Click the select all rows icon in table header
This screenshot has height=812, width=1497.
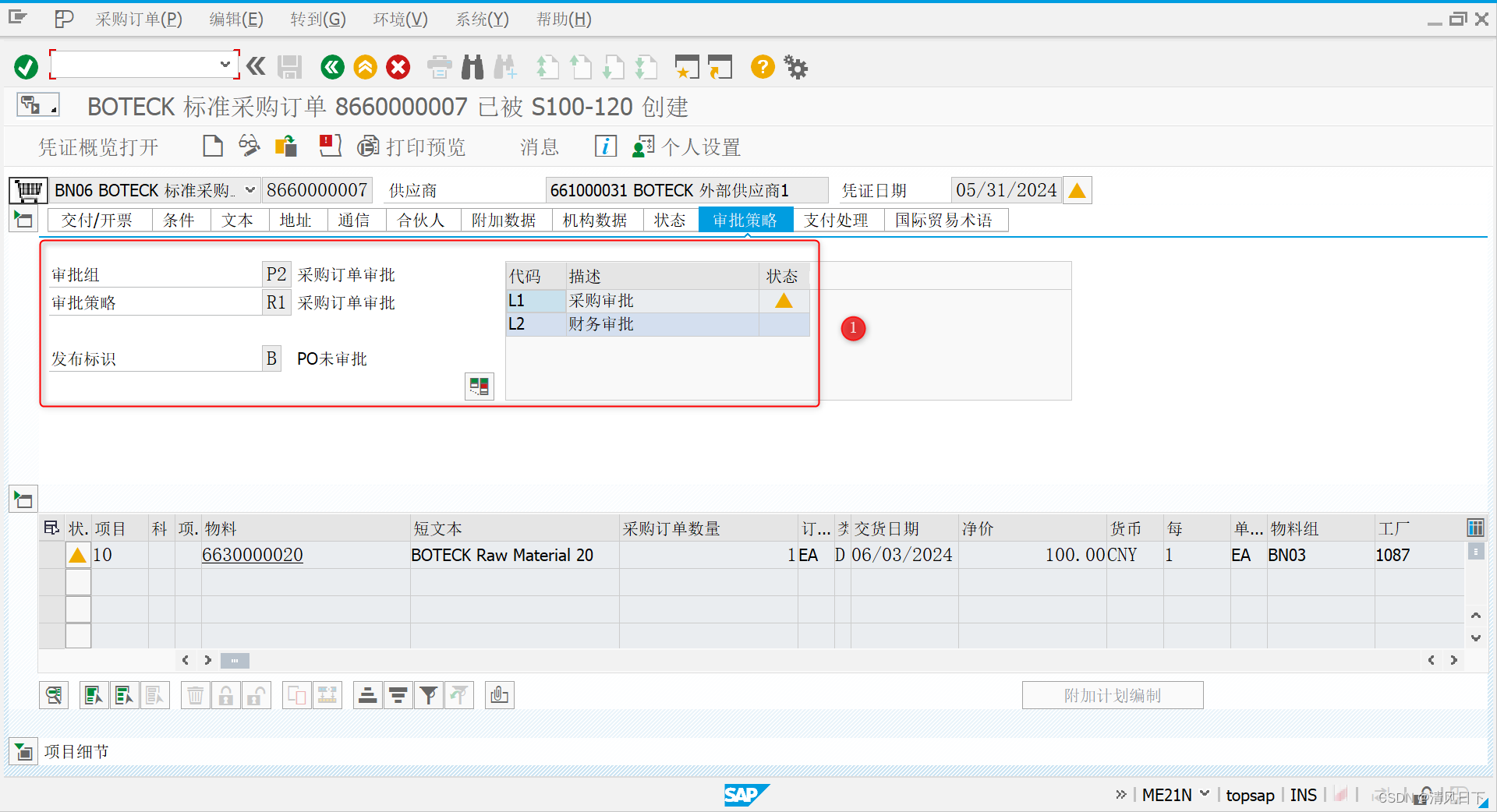[x=51, y=528]
